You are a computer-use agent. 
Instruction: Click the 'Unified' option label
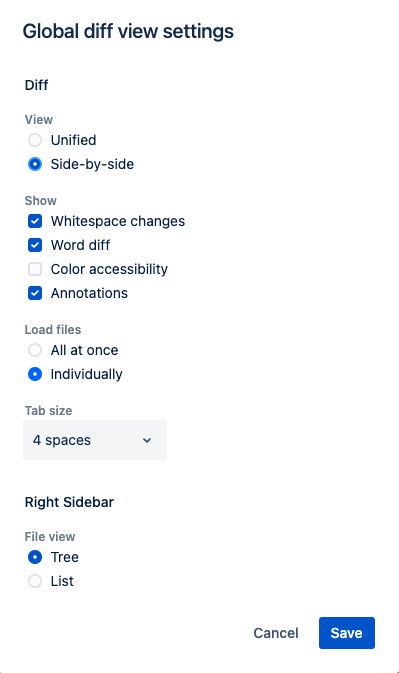click(73, 140)
